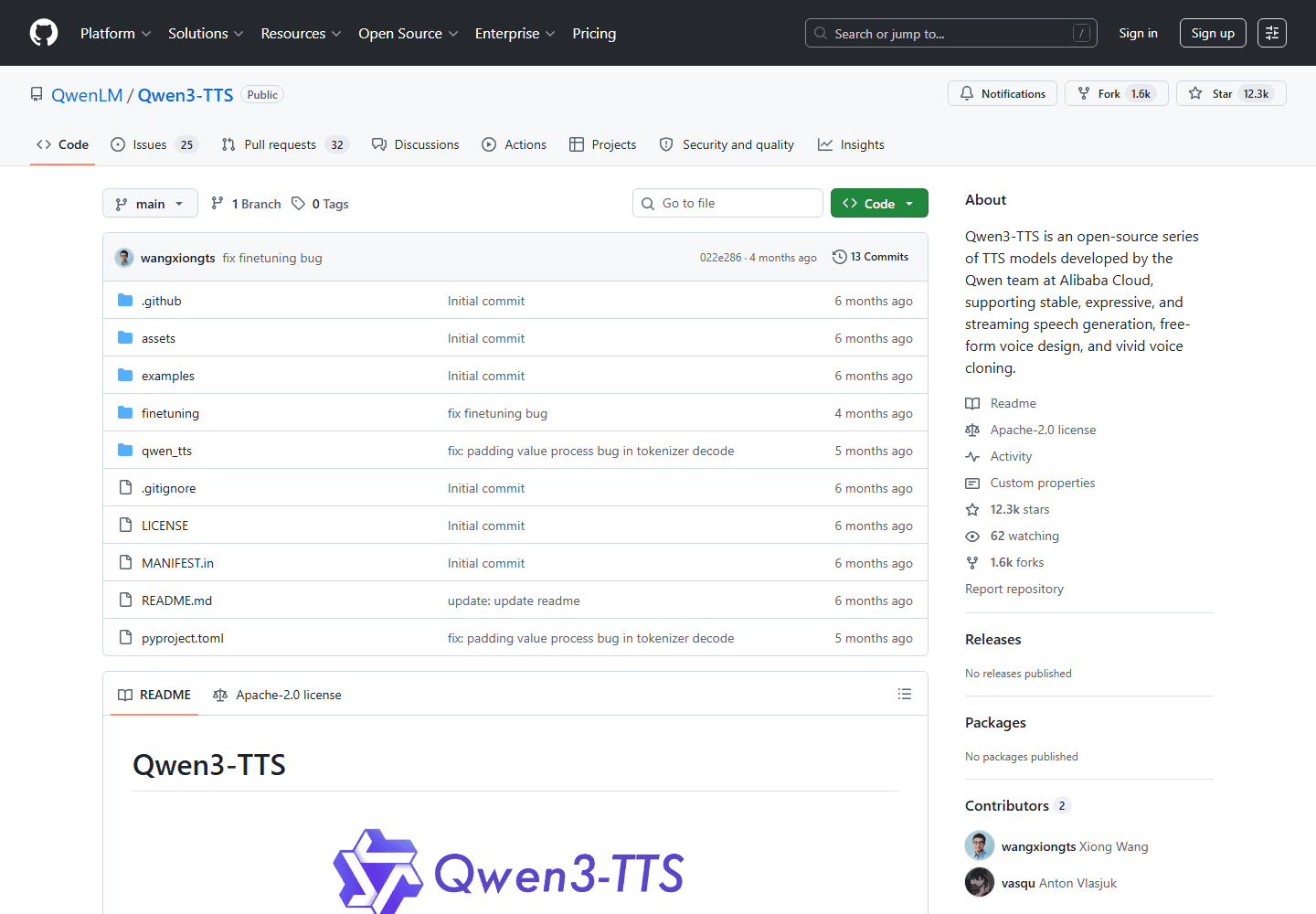The height and width of the screenshot is (914, 1316).
Task: Open the Contributors heading link
Action: click(x=1017, y=805)
